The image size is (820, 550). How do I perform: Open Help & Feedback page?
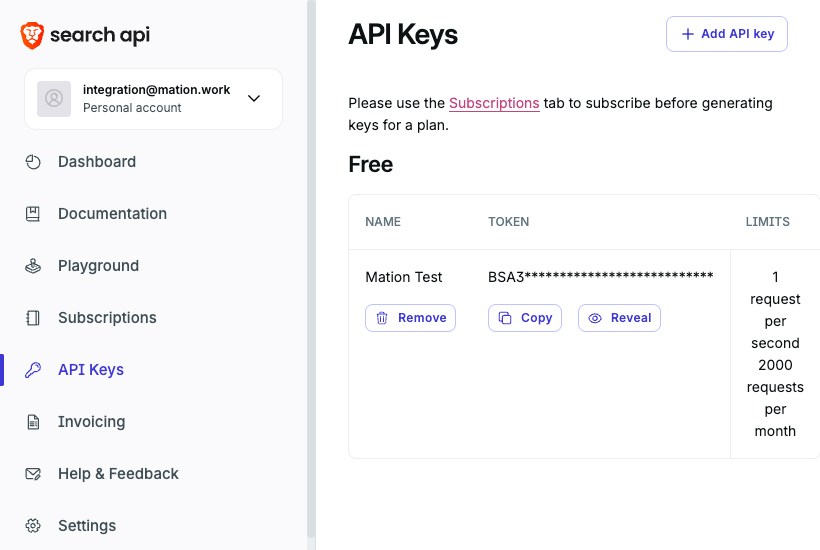(x=118, y=474)
